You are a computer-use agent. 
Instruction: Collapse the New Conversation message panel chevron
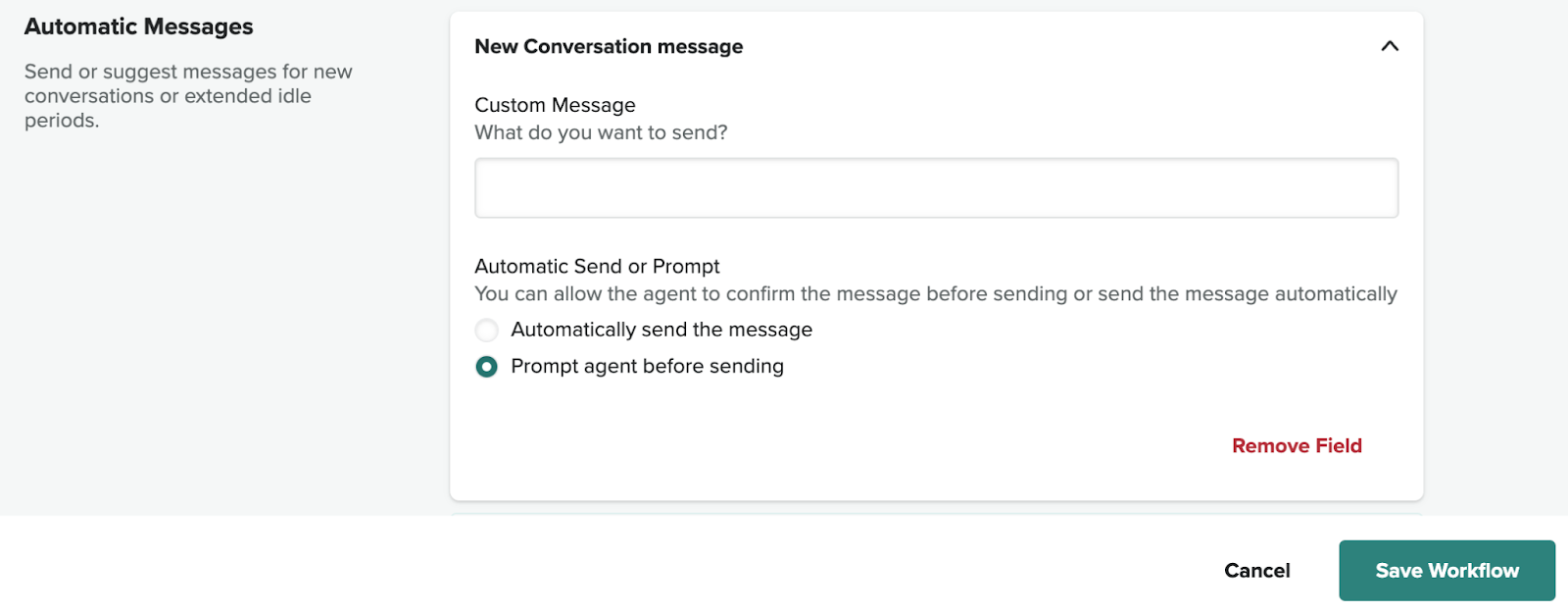[x=1389, y=46]
